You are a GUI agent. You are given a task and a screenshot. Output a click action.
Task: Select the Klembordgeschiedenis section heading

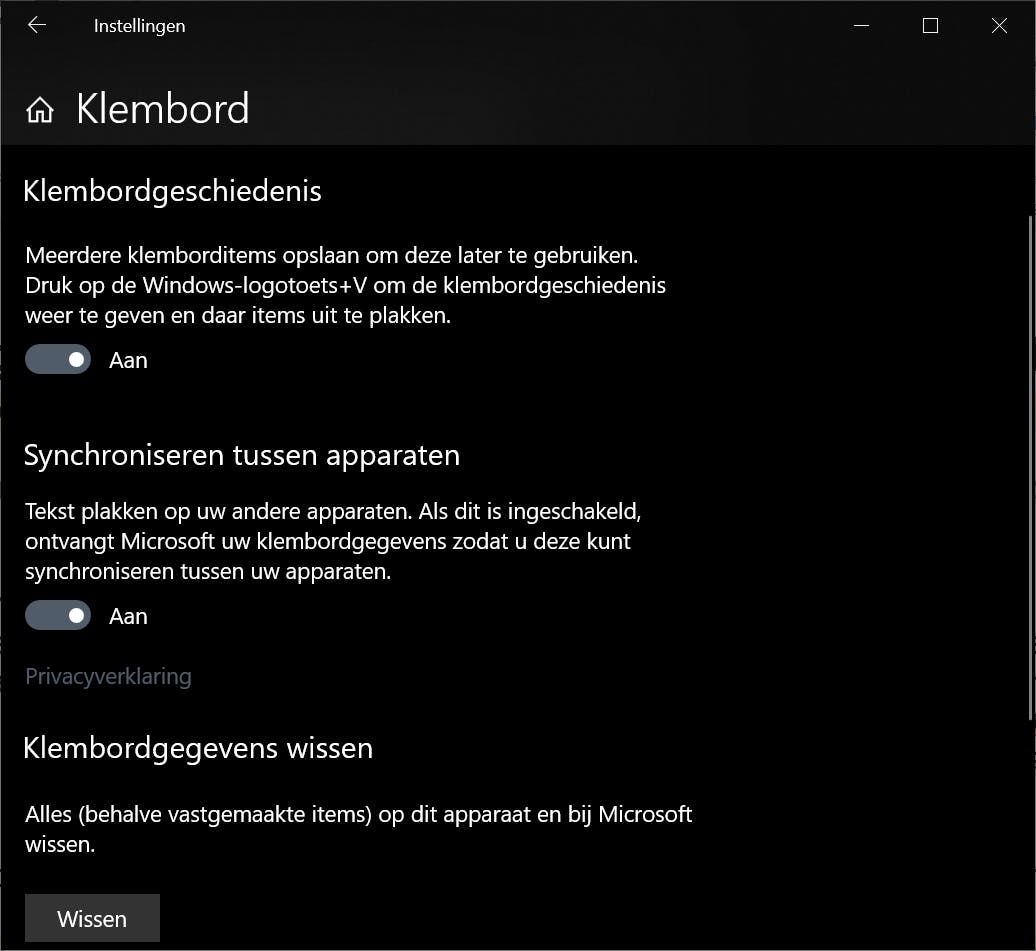172,191
